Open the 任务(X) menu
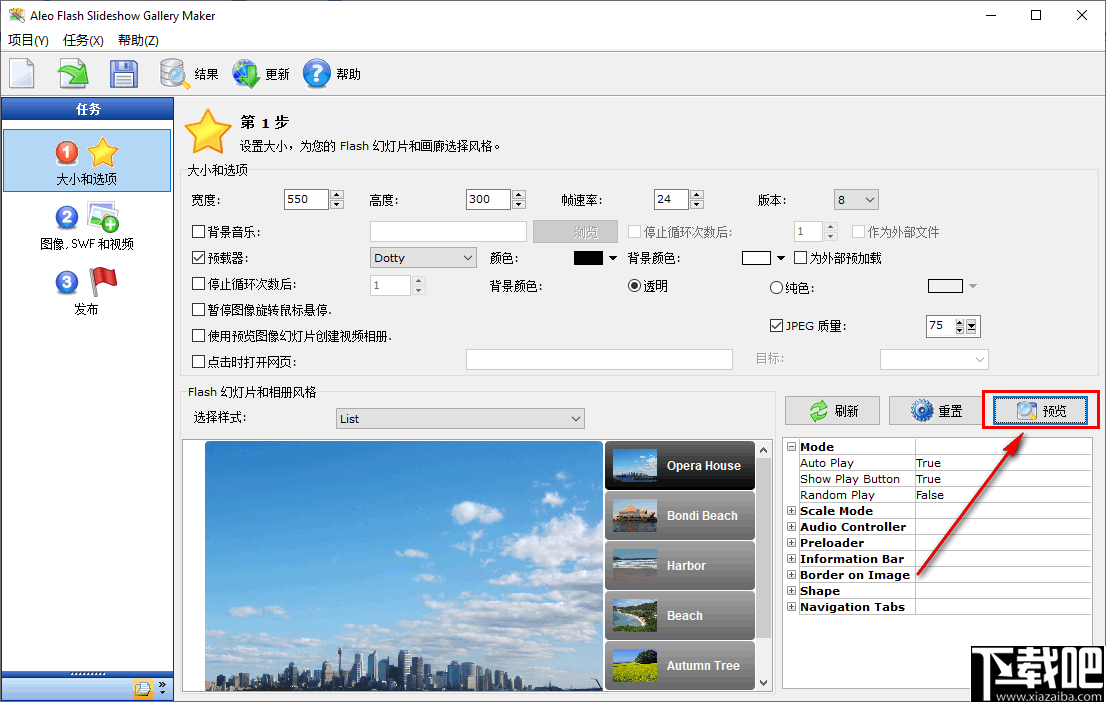Screen dimensions: 1106x702 pos(82,40)
